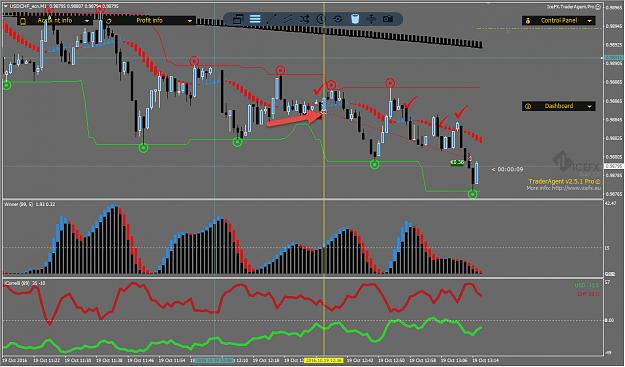The width and height of the screenshot is (625, 367).
Task: Click the crosshair target icon
Action: 338,19
